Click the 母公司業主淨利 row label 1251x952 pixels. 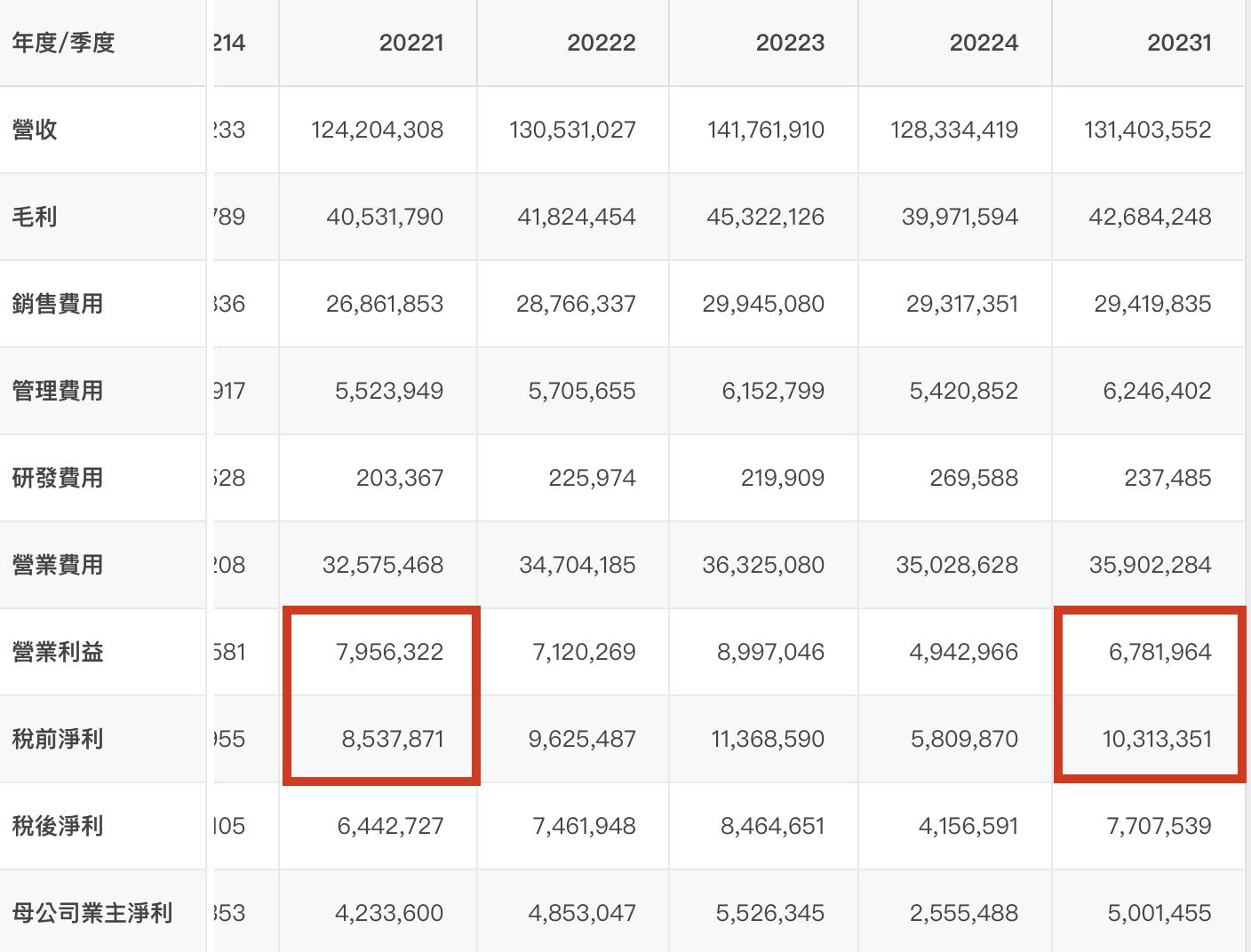tap(92, 913)
